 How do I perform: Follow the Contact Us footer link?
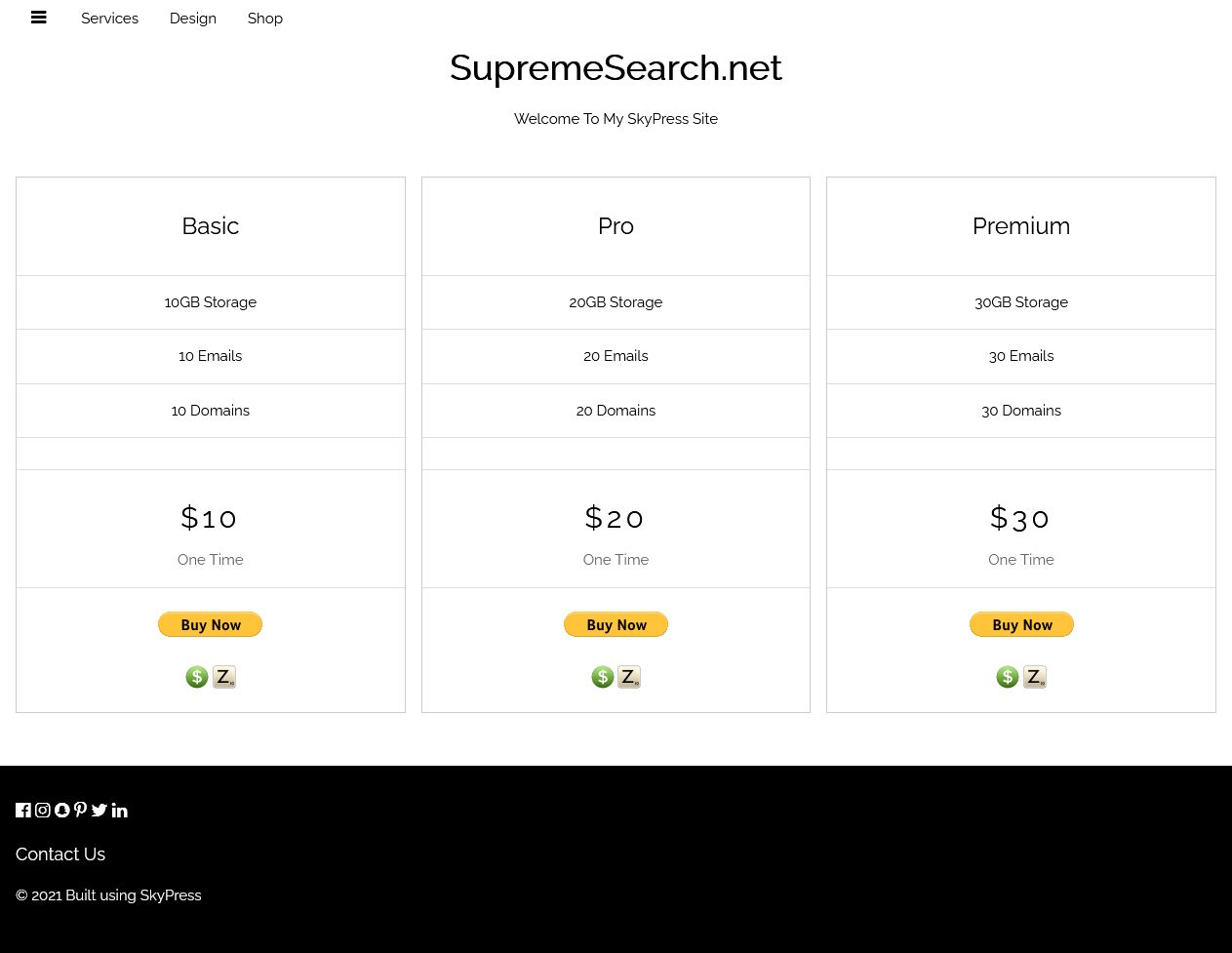[x=60, y=854]
